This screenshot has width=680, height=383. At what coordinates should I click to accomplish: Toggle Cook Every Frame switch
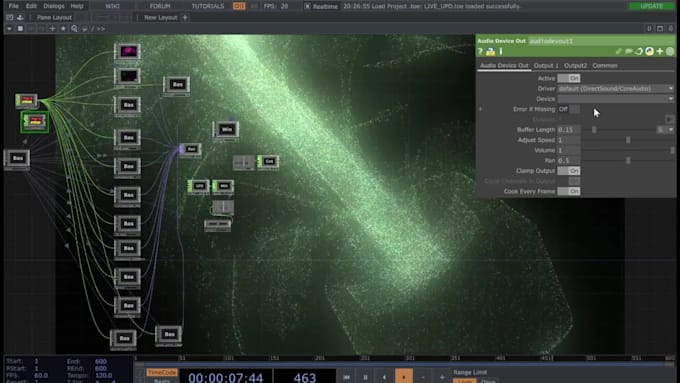click(x=569, y=191)
